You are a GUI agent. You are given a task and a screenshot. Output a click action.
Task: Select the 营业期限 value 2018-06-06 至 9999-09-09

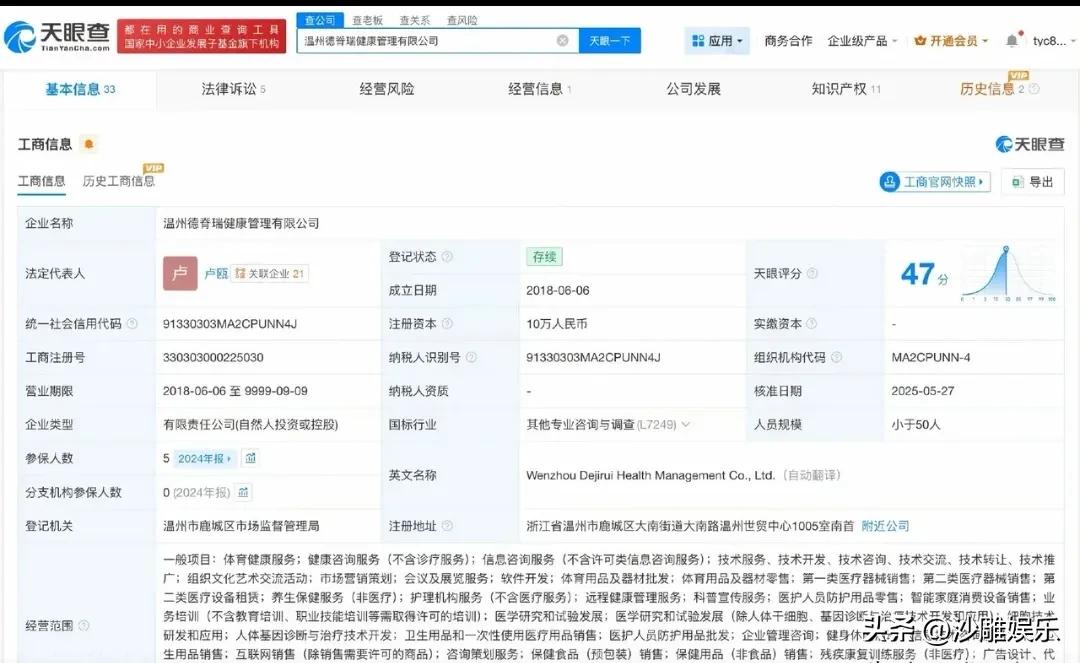click(236, 391)
